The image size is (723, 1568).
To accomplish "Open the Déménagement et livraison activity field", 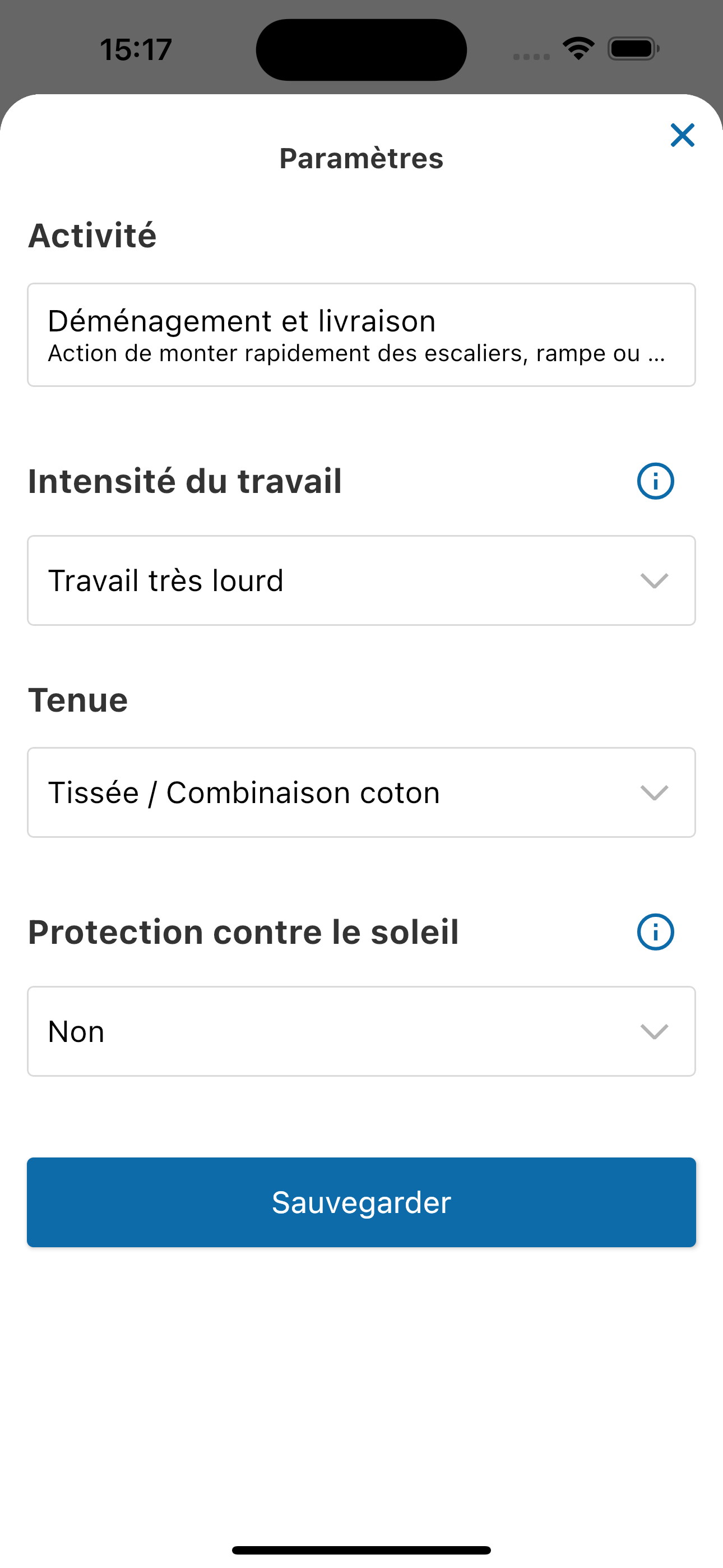I will click(x=361, y=335).
